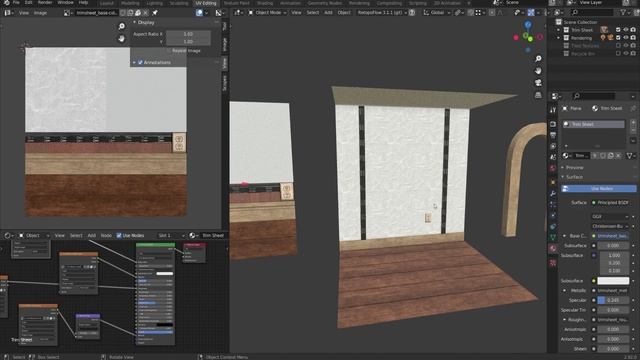Image resolution: width=640 pixels, height=360 pixels.
Task: Open the Output properties tab icon
Action: pyautogui.click(x=553, y=135)
